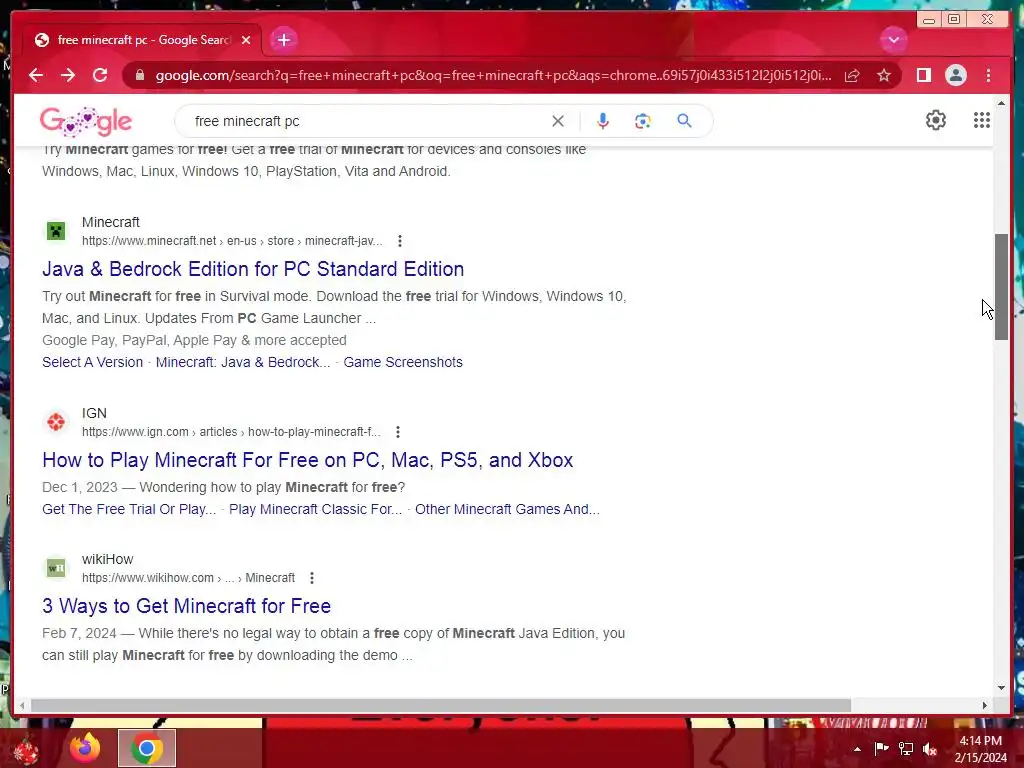Select the free minecraft pc Google Search tab
Image resolution: width=1024 pixels, height=768 pixels.
[x=143, y=40]
